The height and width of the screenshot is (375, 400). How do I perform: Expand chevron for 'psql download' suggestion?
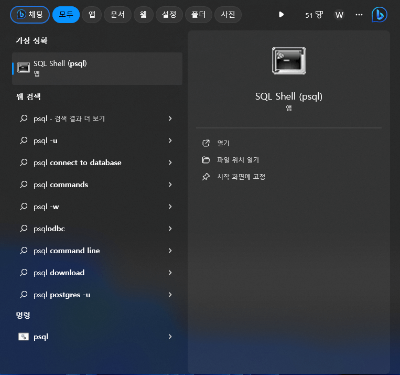point(170,273)
